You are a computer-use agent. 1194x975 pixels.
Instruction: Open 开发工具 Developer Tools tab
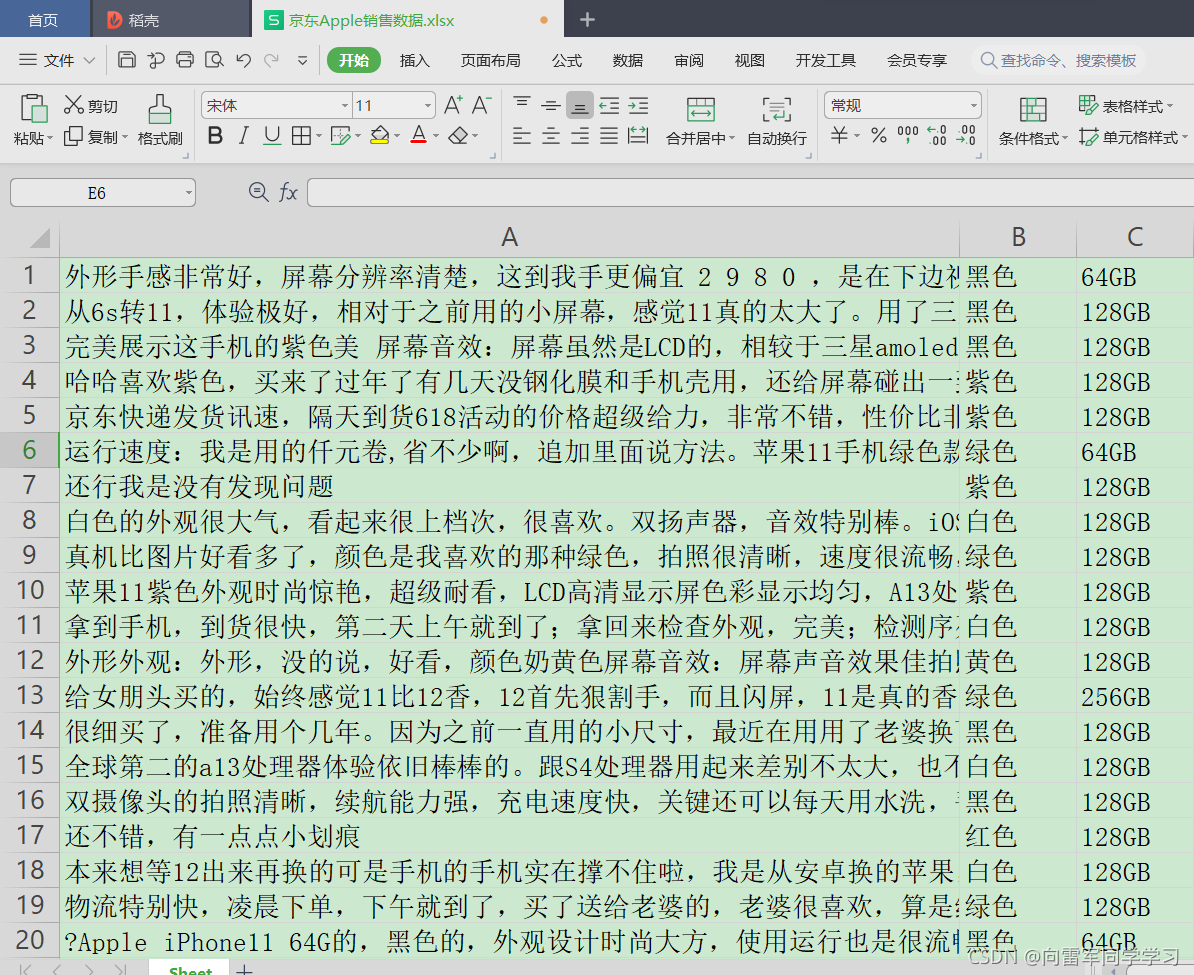825,60
